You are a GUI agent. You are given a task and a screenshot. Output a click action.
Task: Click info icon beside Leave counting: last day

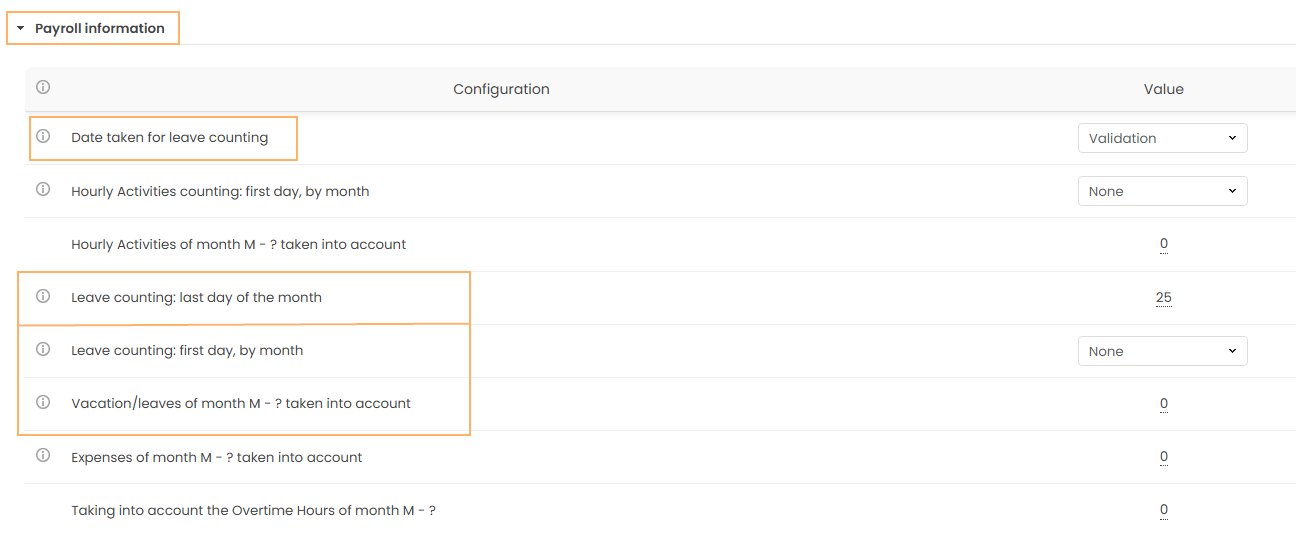coord(43,297)
